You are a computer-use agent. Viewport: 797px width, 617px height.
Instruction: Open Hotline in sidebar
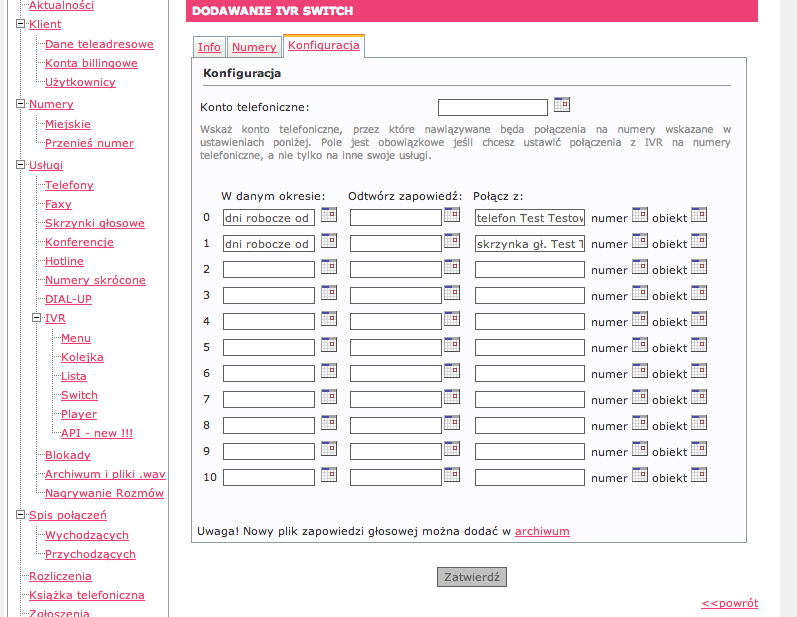coord(64,261)
